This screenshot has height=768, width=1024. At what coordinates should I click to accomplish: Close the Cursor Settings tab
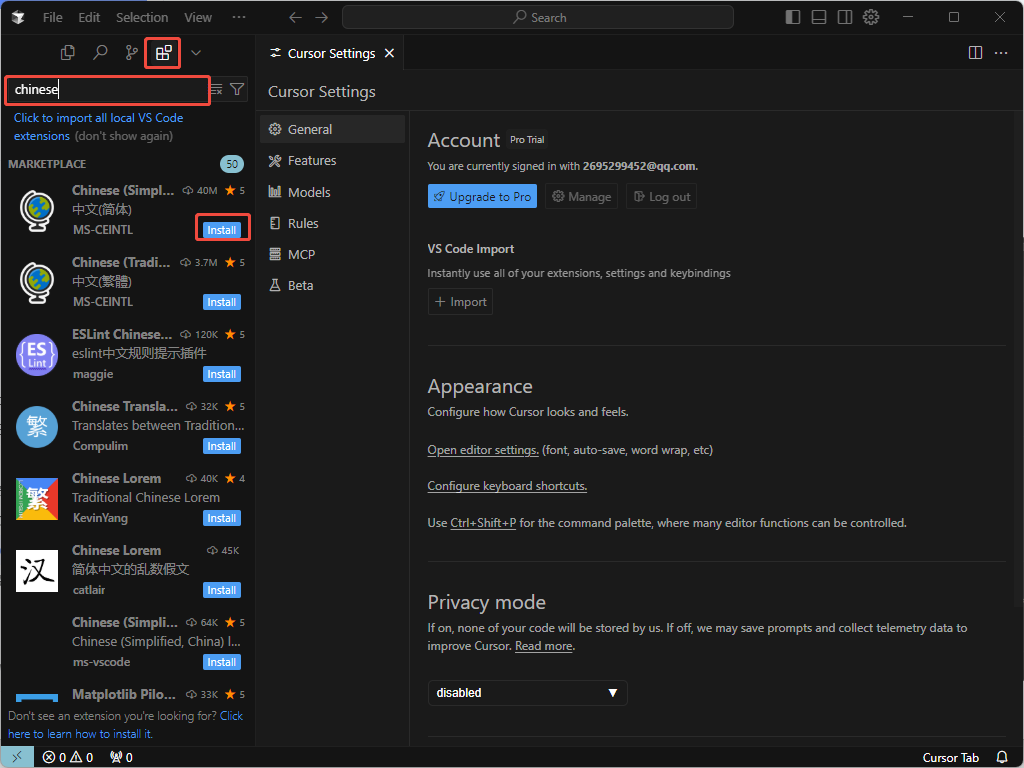pyautogui.click(x=389, y=54)
